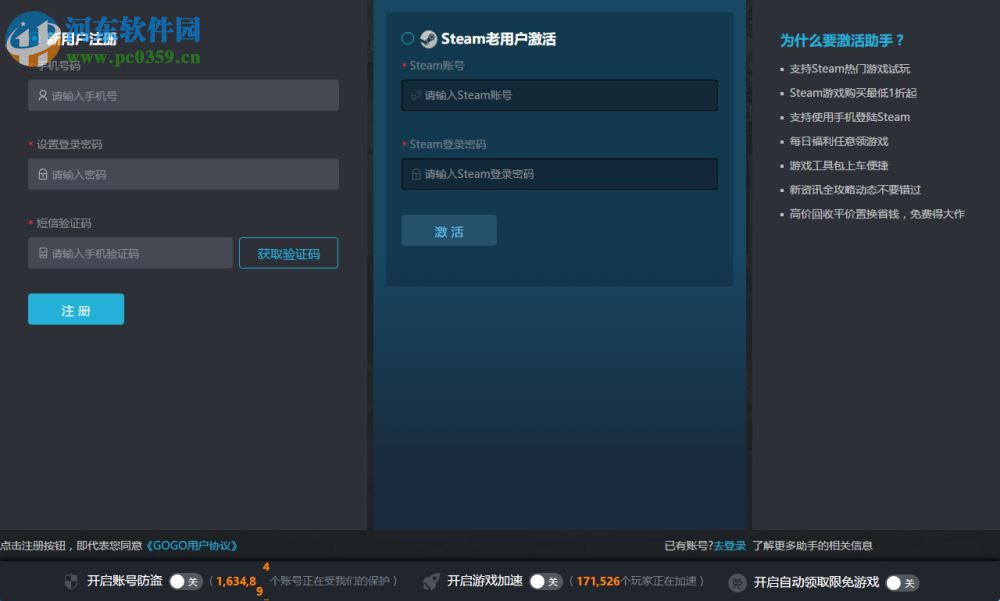The width and height of the screenshot is (1000, 601).
Task: Click the 激活 button
Action: click(448, 230)
